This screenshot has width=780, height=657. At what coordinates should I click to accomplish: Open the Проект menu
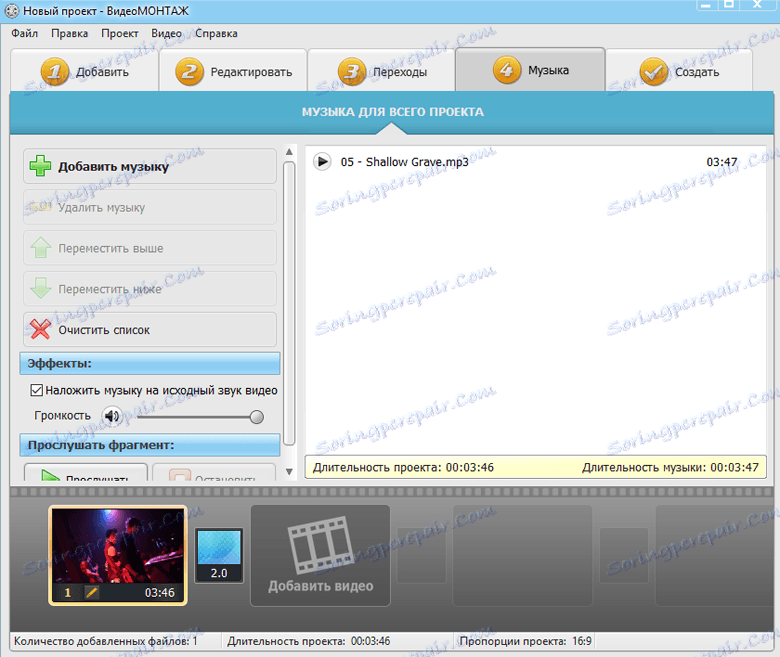click(x=119, y=33)
